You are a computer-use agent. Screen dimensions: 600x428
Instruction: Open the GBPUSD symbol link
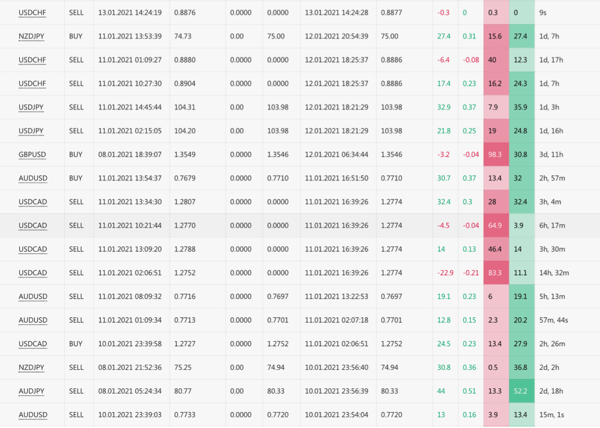(x=31, y=155)
